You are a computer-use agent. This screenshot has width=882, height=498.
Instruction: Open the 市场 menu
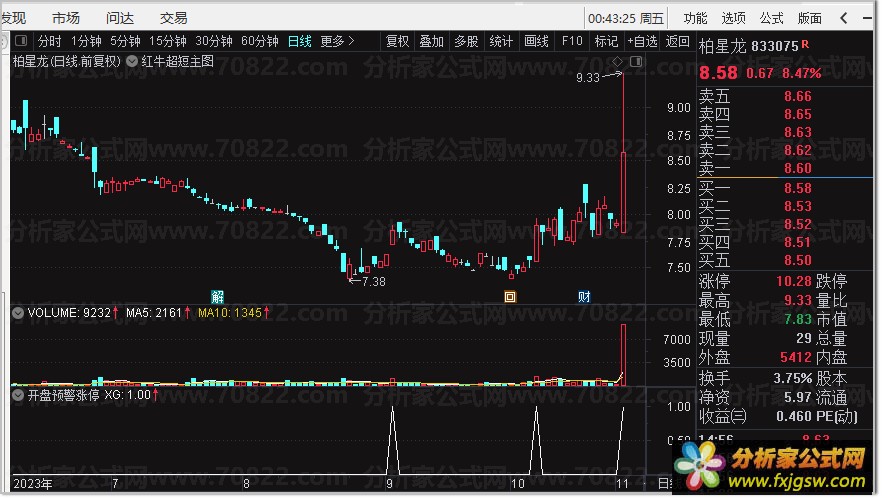pyautogui.click(x=66, y=18)
